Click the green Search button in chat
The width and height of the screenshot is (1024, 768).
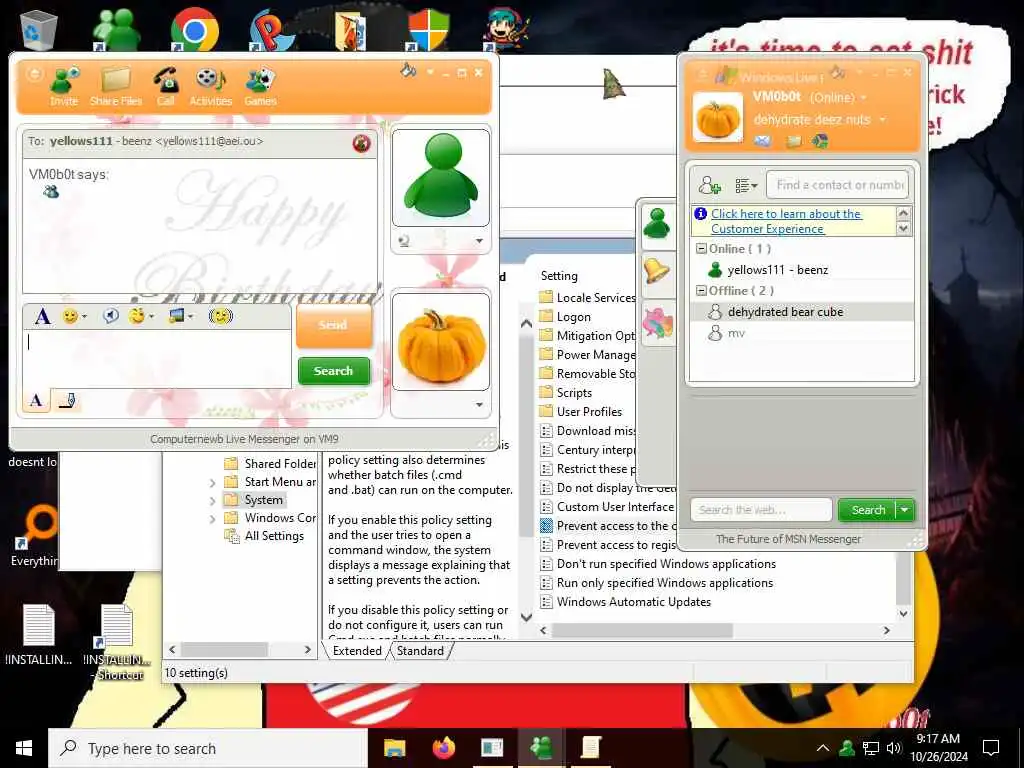(x=334, y=371)
